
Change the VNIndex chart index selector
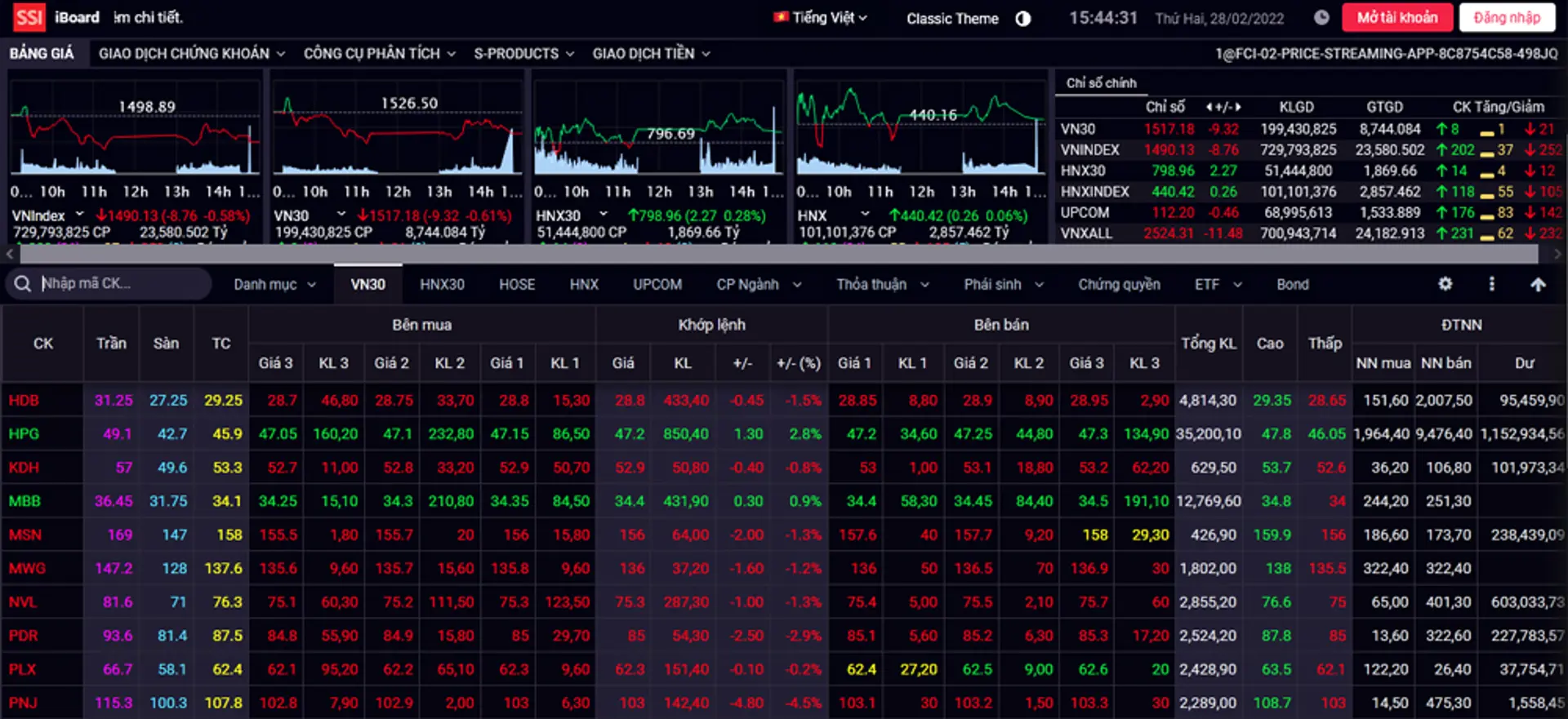[x=48, y=215]
